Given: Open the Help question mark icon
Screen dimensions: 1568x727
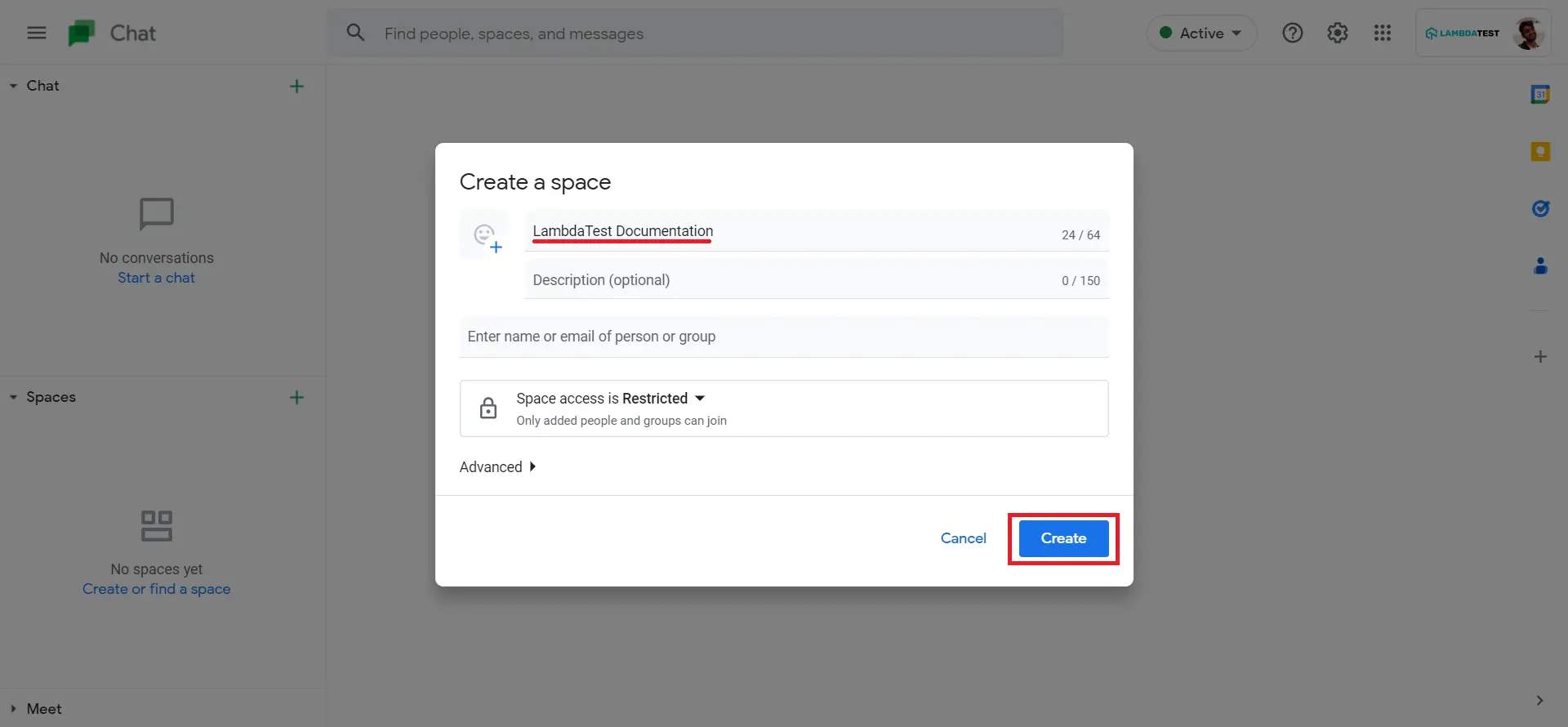Looking at the screenshot, I should (x=1292, y=33).
